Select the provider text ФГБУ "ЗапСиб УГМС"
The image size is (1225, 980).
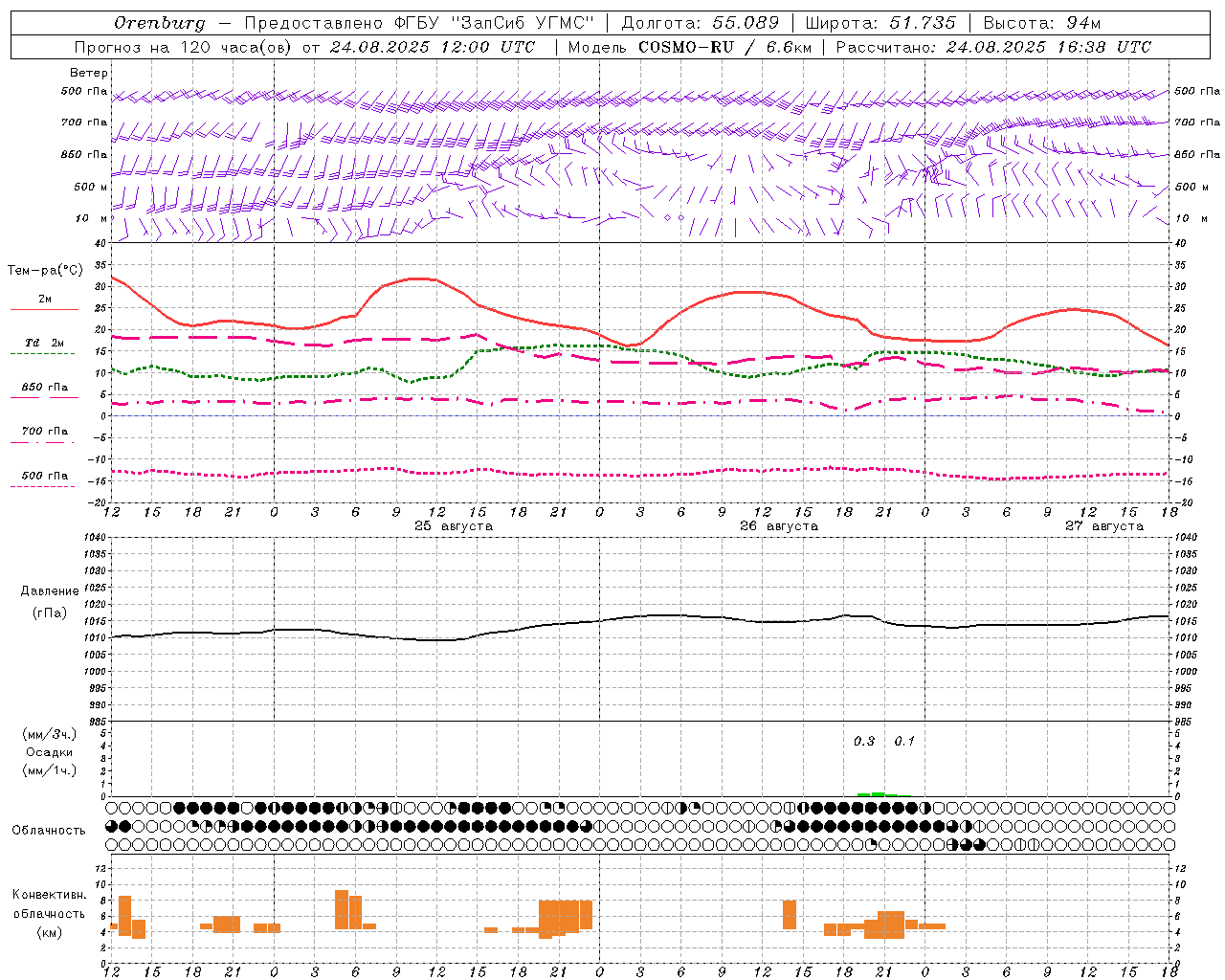tap(495, 23)
